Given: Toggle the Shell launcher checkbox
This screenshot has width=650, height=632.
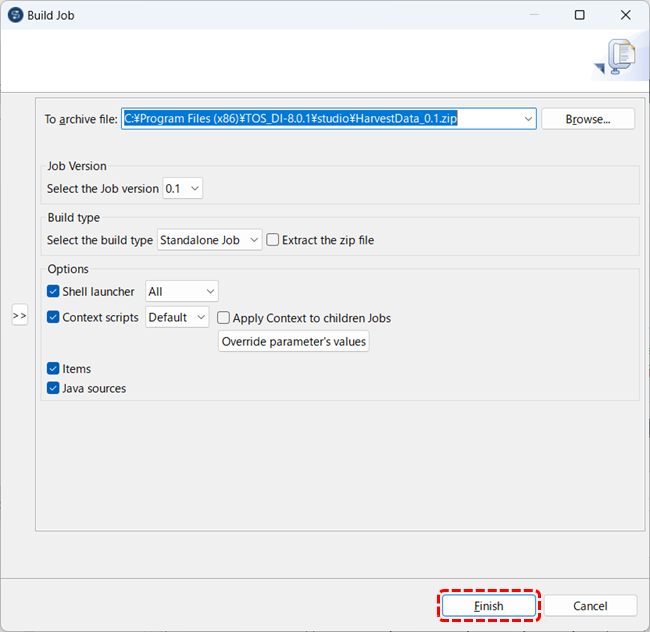Looking at the screenshot, I should pyautogui.click(x=53, y=291).
